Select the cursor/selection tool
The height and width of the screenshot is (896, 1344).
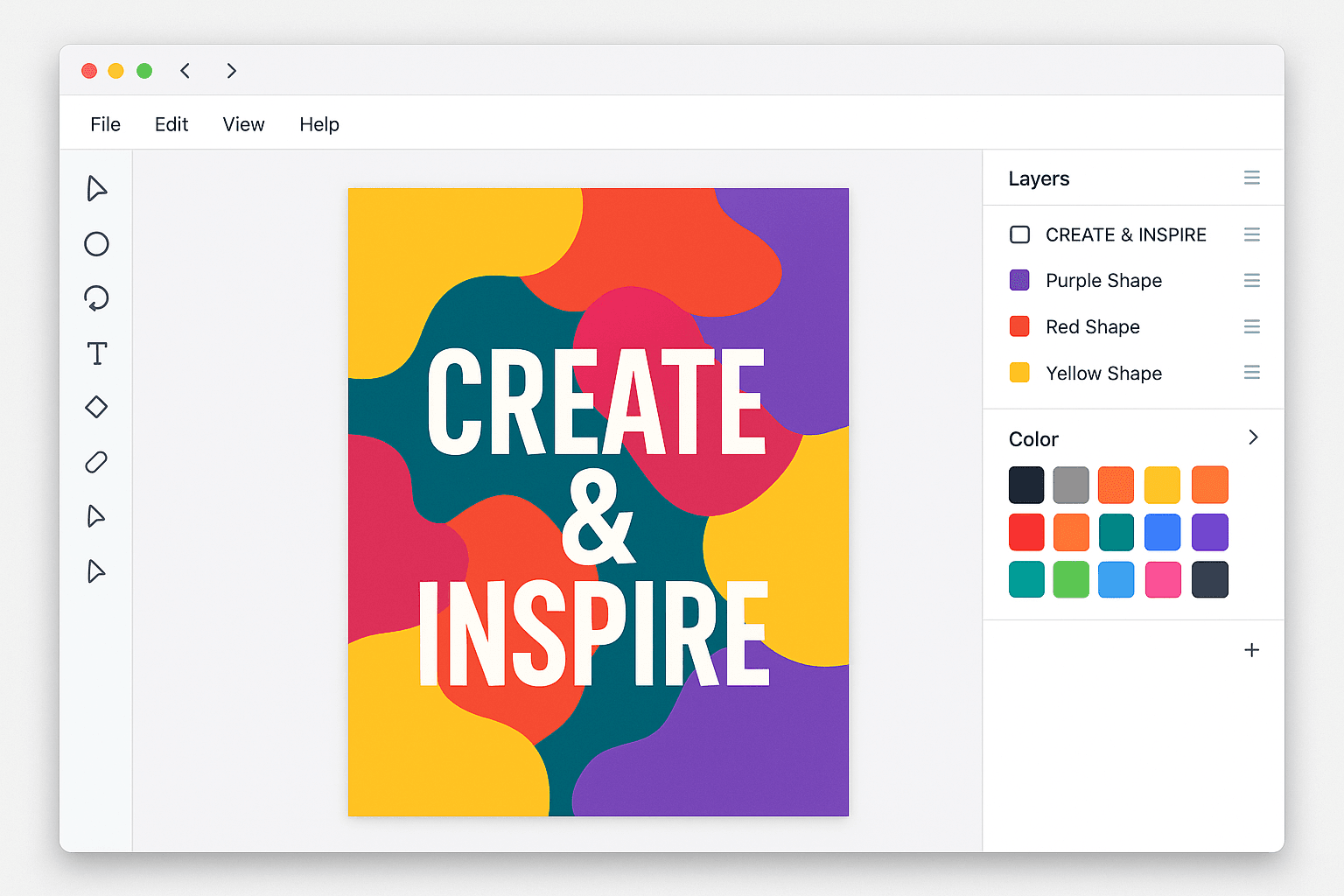tap(96, 189)
